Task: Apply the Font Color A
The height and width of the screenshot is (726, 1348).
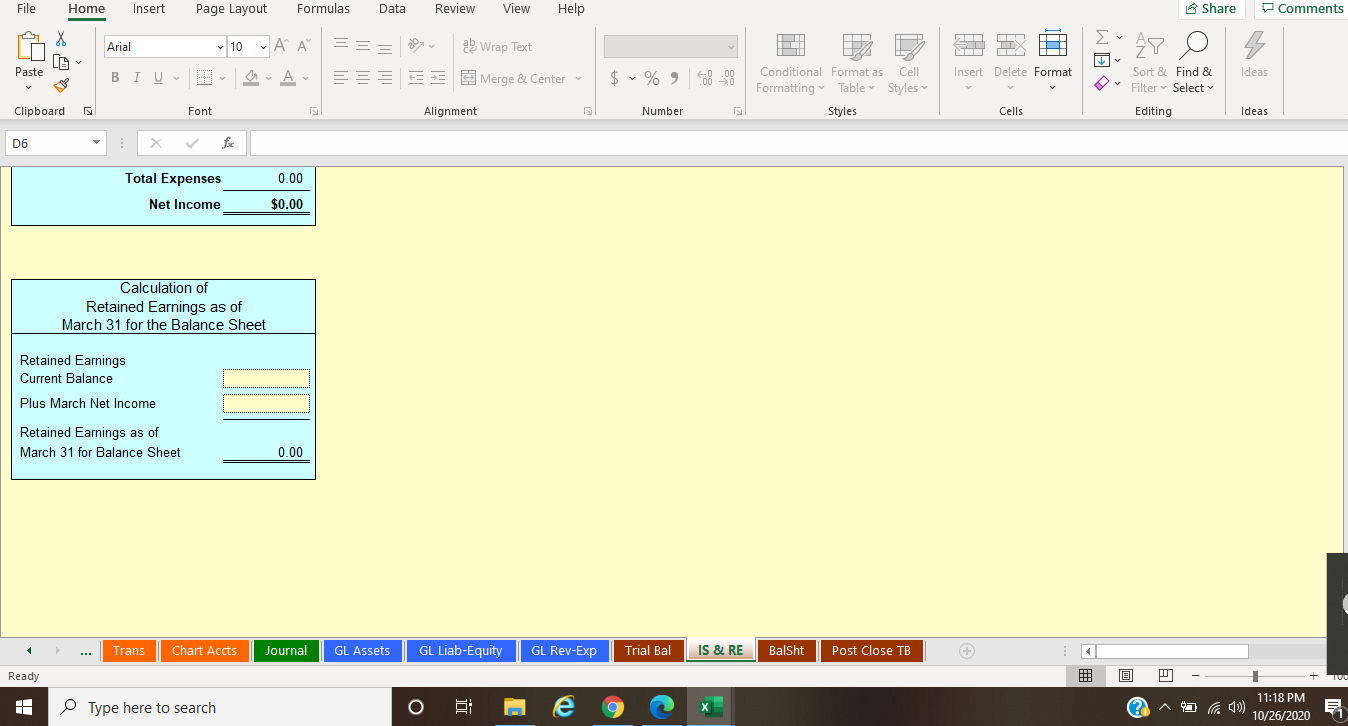Action: (288, 78)
